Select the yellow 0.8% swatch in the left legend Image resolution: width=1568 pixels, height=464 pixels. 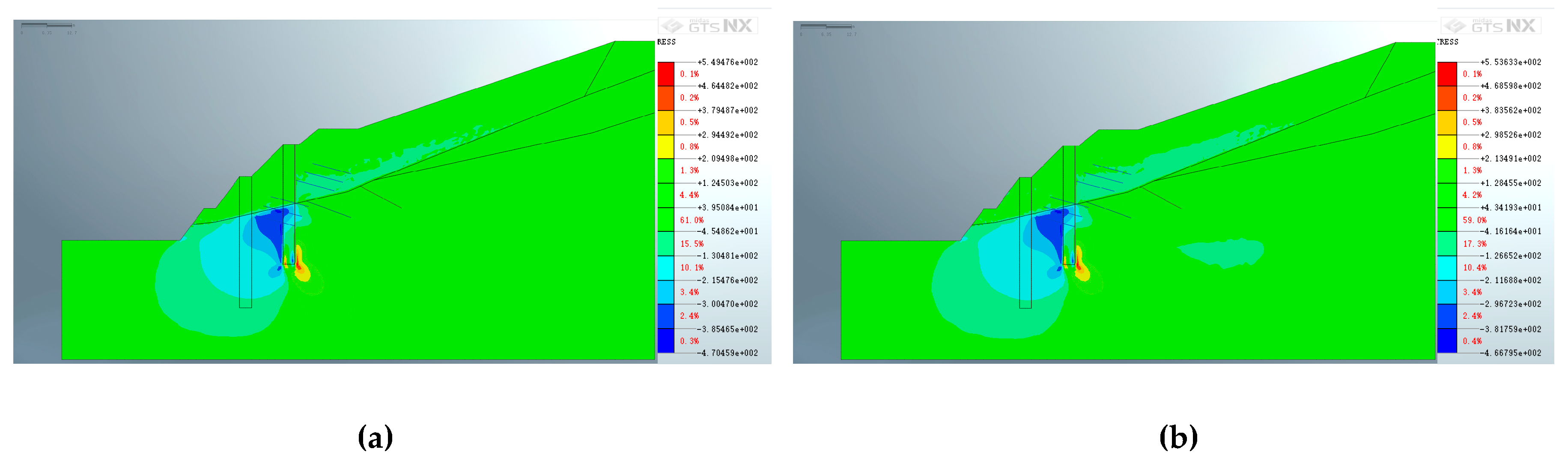tap(665, 146)
